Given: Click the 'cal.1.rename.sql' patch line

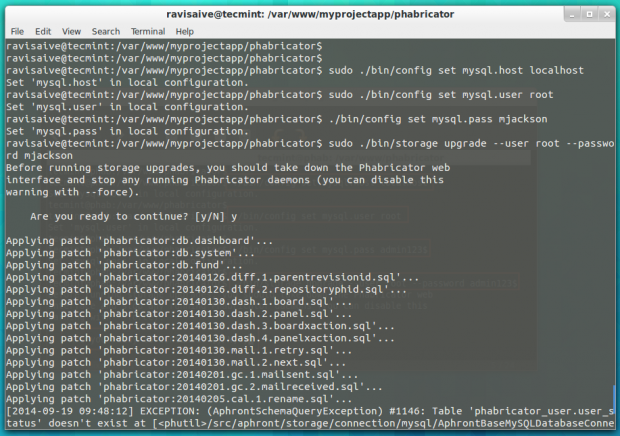Looking at the screenshot, I should 179,399.
